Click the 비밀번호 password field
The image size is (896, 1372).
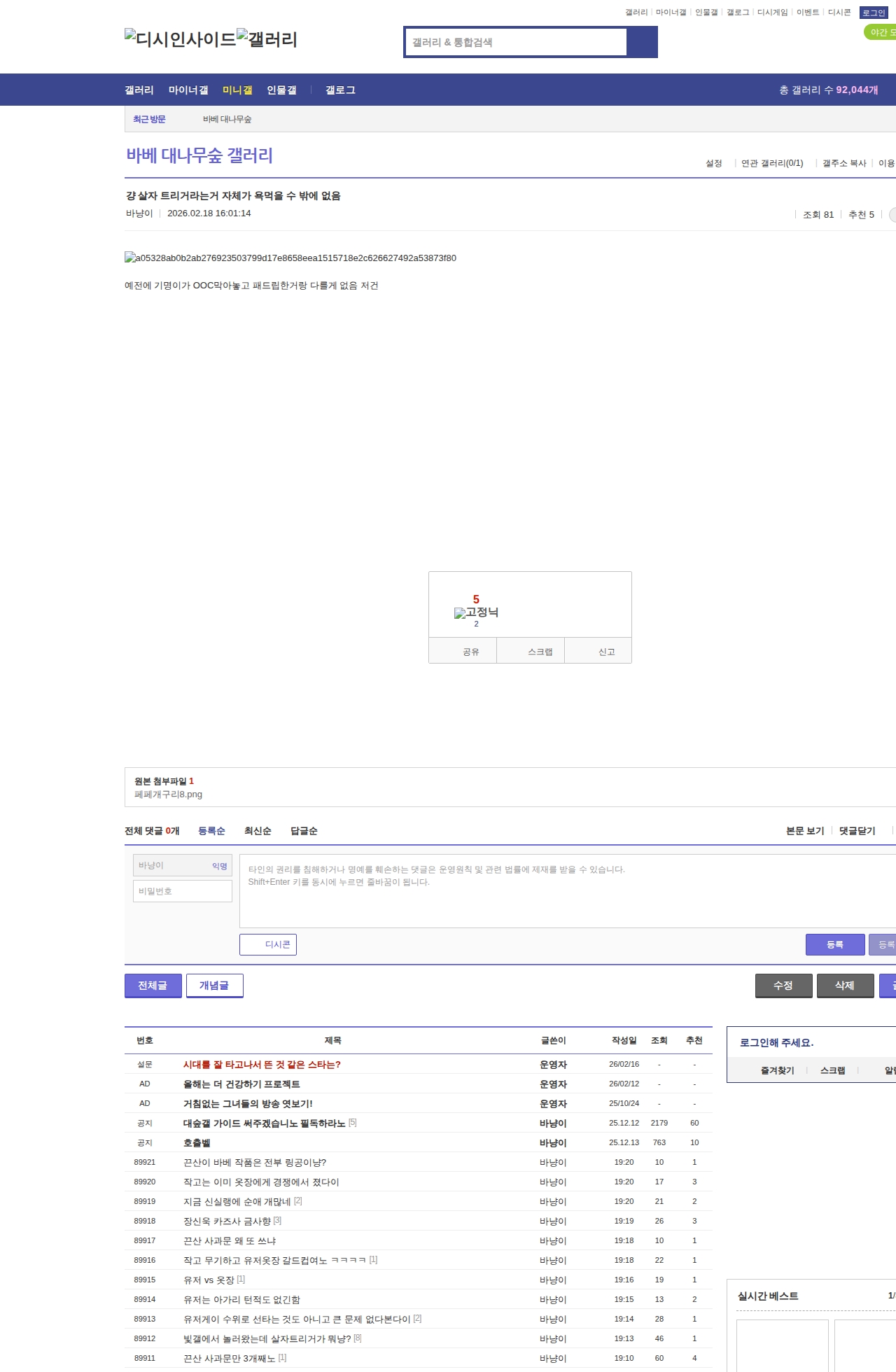(183, 891)
